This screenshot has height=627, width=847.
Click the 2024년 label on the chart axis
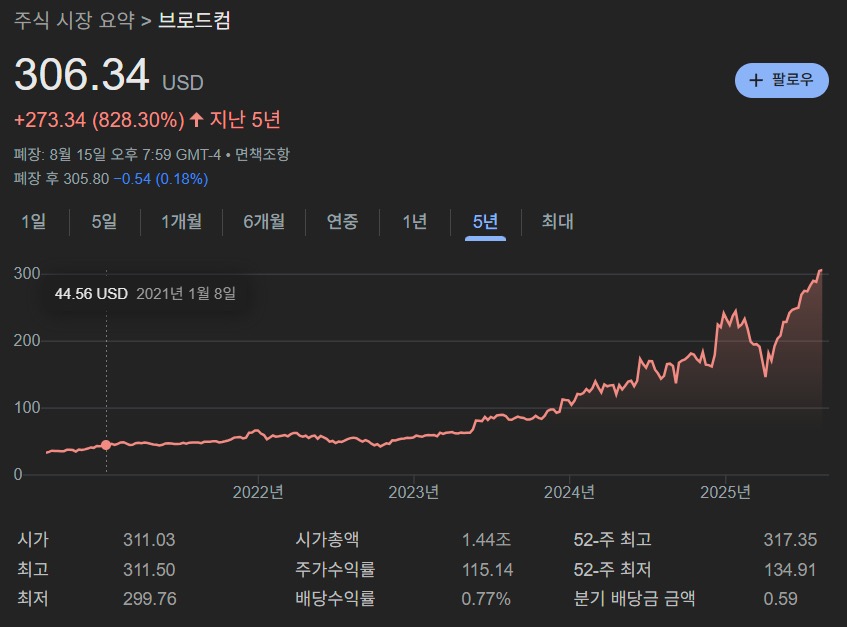(x=569, y=492)
